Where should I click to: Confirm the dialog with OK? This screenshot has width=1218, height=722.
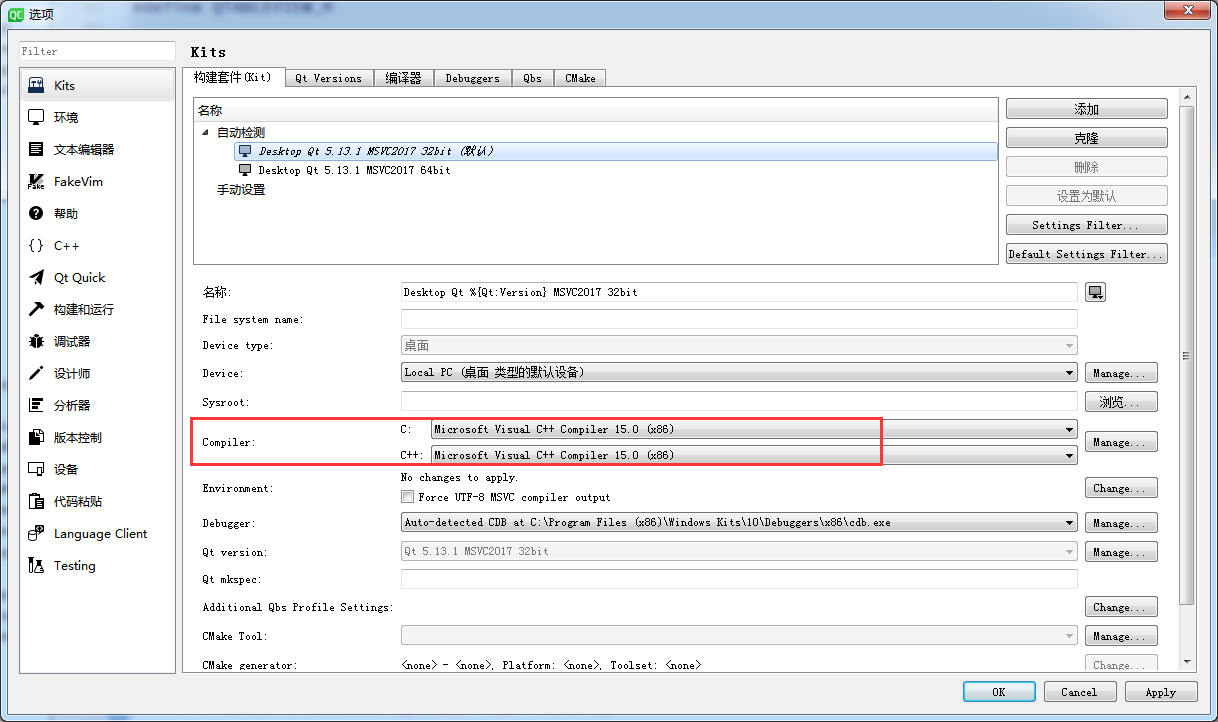pyautogui.click(x=999, y=692)
